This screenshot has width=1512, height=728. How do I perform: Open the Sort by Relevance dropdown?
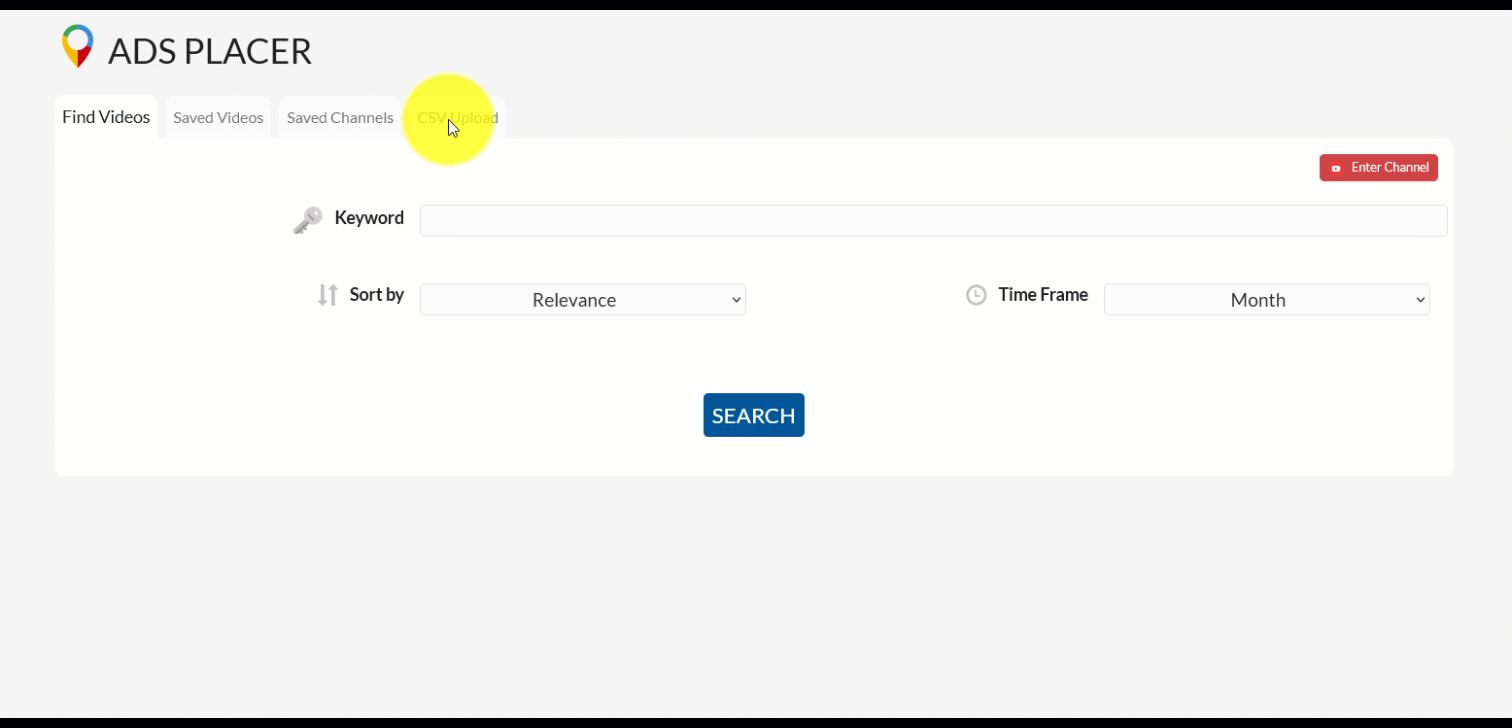pos(582,300)
